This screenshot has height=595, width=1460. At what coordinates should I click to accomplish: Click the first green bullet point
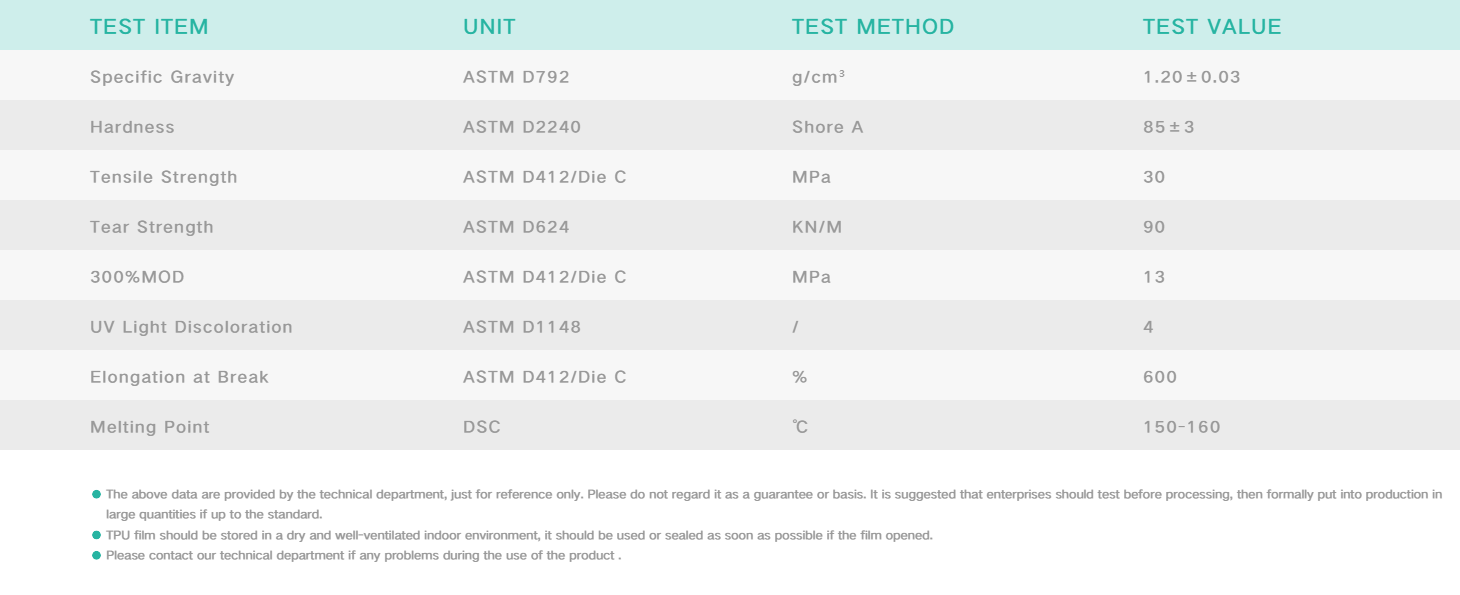pyautogui.click(x=96, y=494)
